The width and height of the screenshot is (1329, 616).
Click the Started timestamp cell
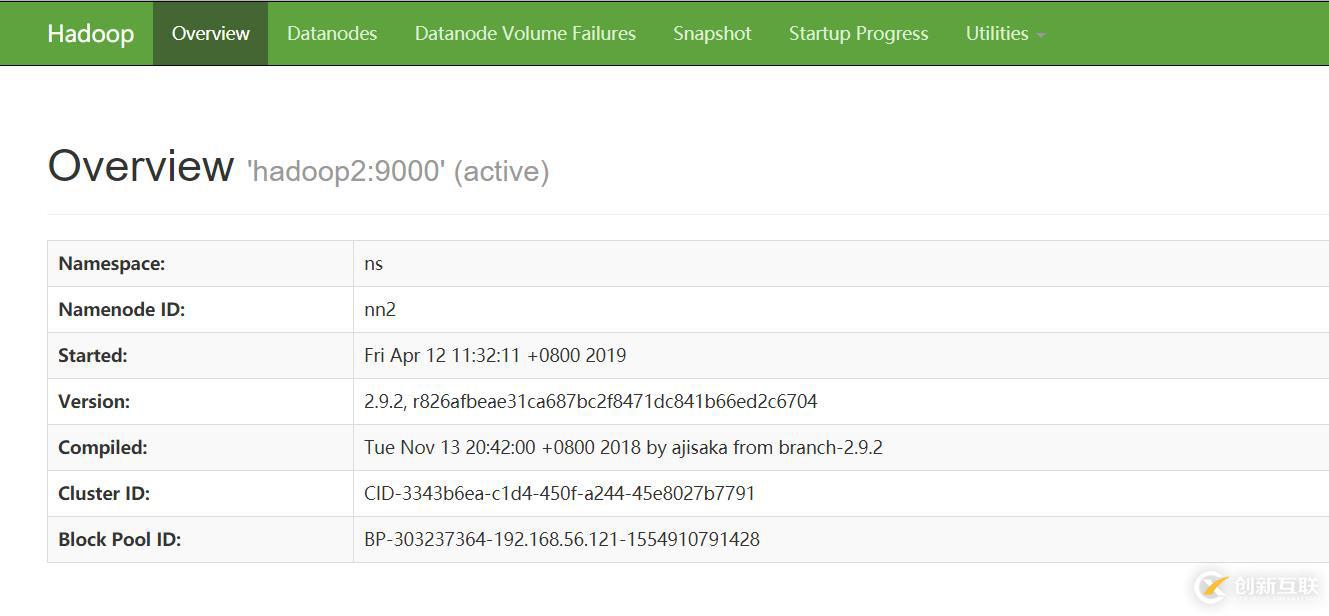[496, 355]
